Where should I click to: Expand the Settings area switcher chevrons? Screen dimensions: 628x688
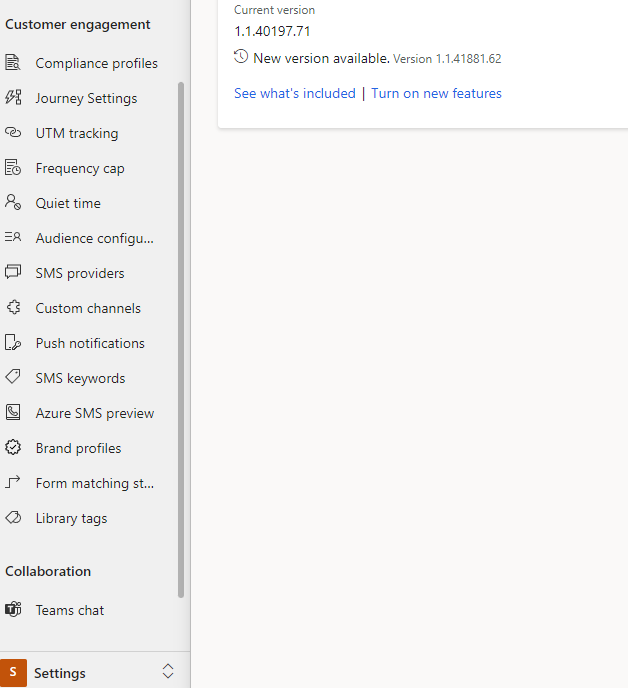(168, 671)
